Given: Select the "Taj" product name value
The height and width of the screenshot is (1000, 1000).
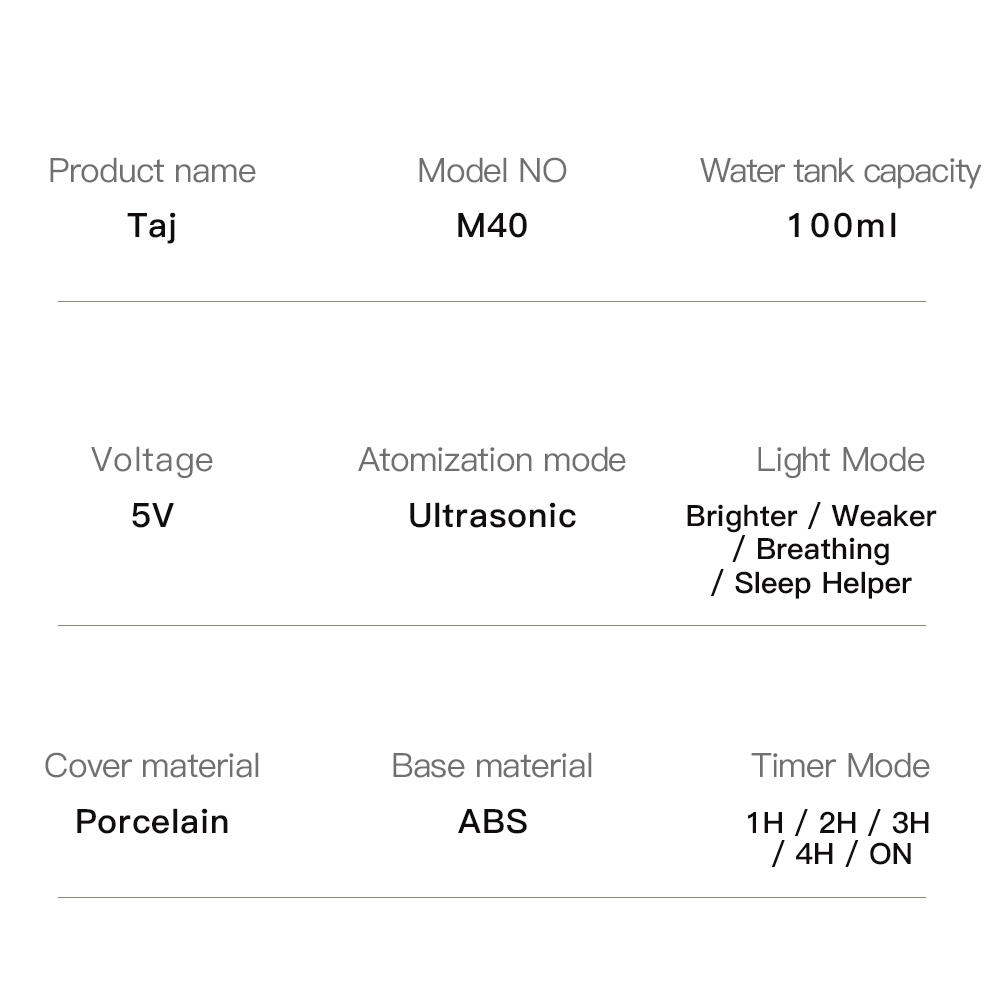Looking at the screenshot, I should pyautogui.click(x=152, y=226).
